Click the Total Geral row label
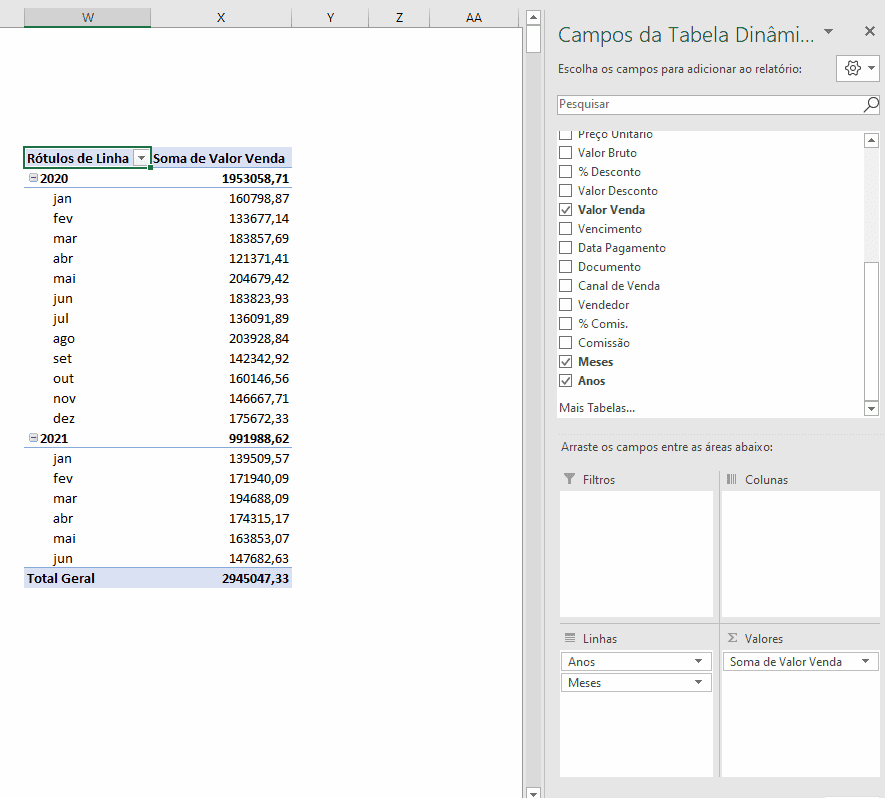This screenshot has height=798, width=885. pyautogui.click(x=61, y=578)
